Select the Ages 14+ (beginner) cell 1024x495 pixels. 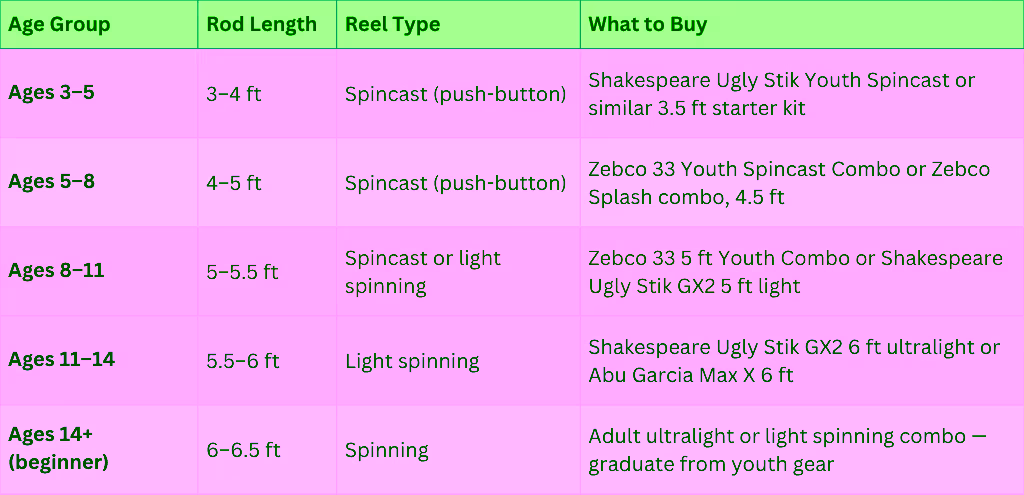coord(58,449)
